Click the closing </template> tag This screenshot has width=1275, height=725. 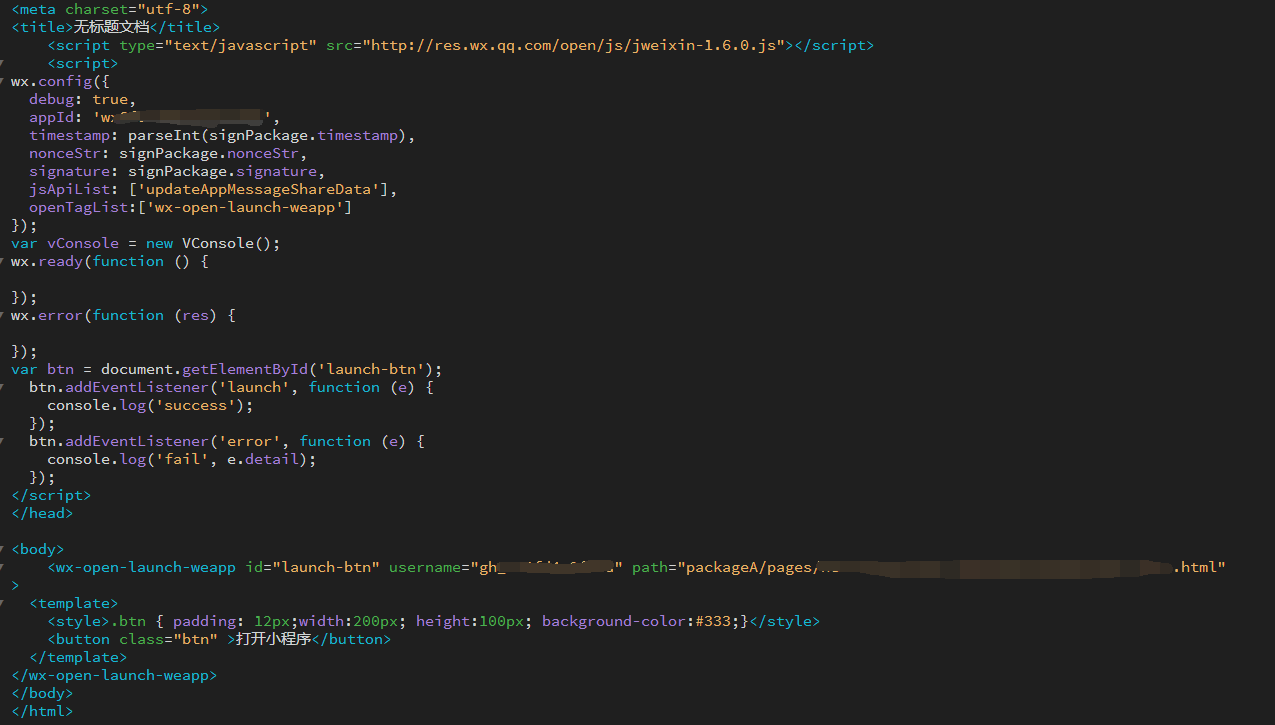coord(78,657)
